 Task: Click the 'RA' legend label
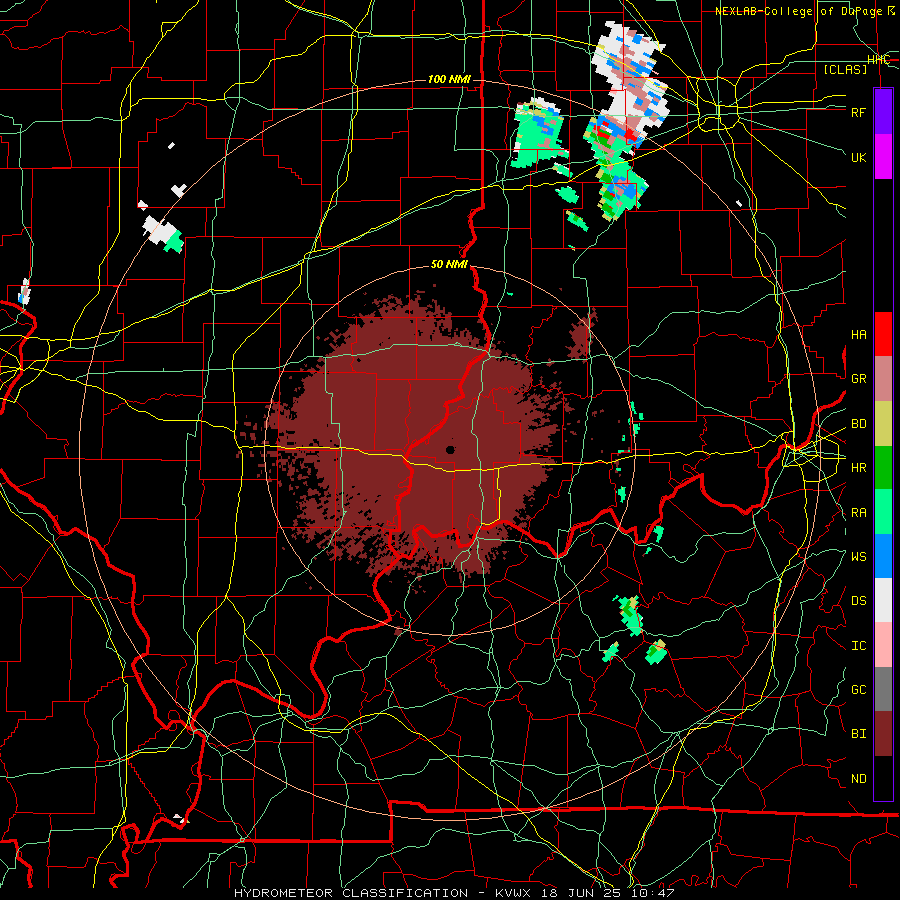pos(858,513)
